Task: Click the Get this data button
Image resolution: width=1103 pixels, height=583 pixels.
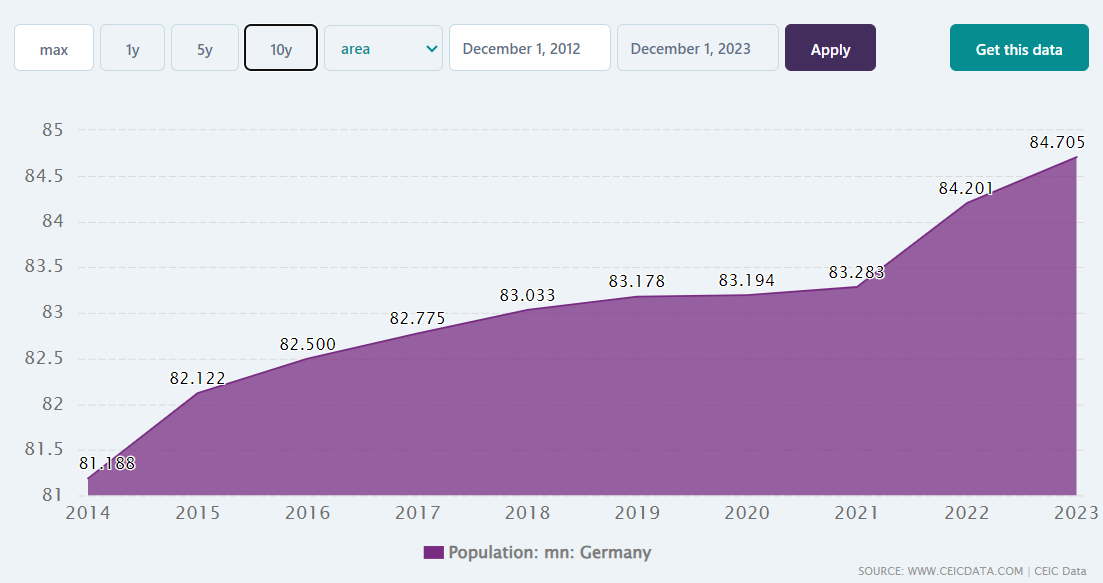Action: tap(1019, 48)
